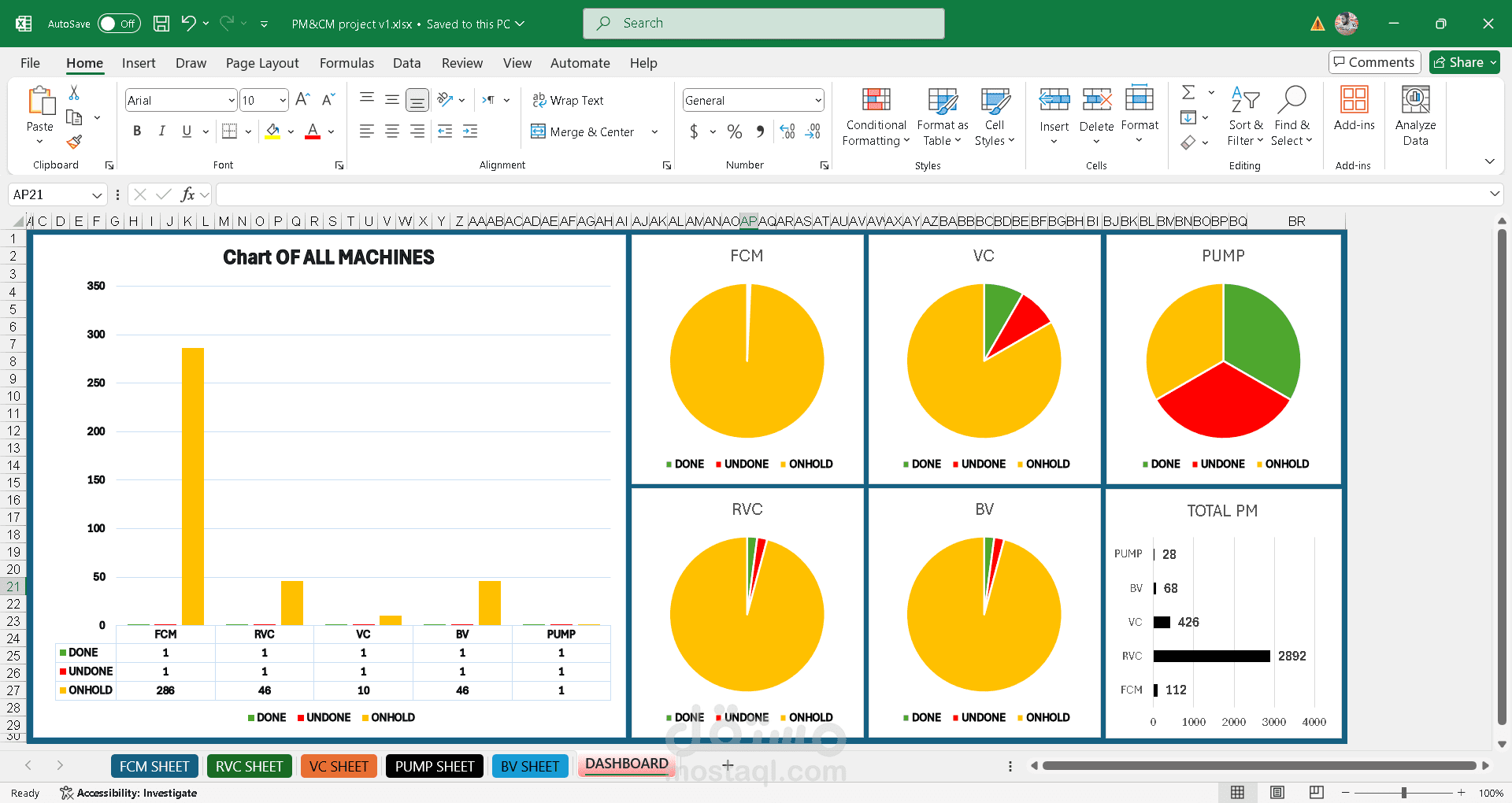Expand the General number format dropdown

coord(818,100)
